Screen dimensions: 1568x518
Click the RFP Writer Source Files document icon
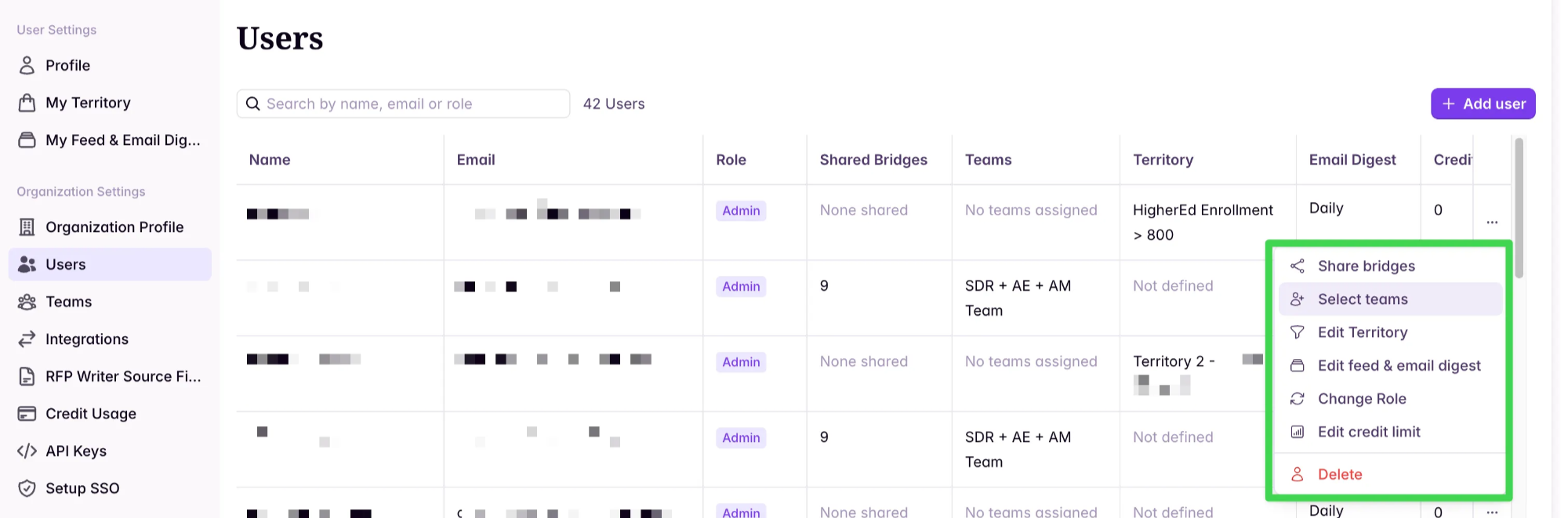pyautogui.click(x=27, y=377)
